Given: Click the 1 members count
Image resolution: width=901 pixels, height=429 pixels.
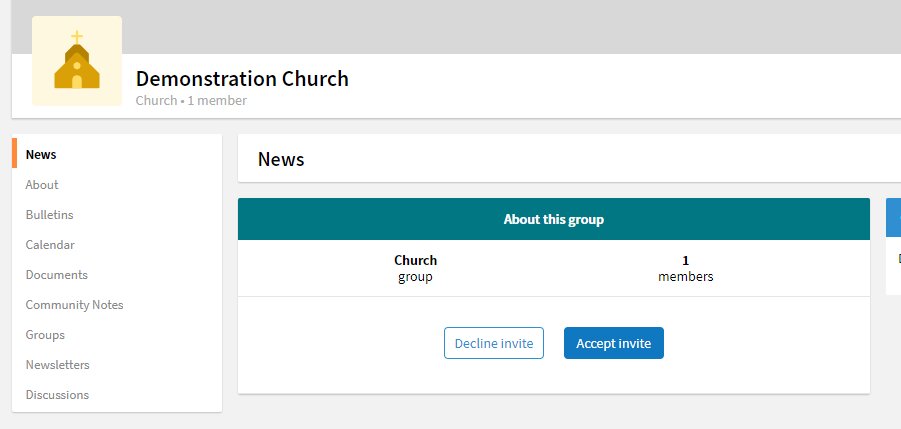Looking at the screenshot, I should click(x=686, y=268).
